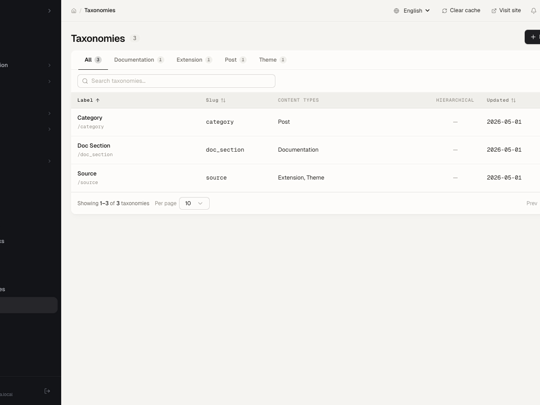
Task: Click the doc_section slug cell
Action: pyautogui.click(x=225, y=150)
